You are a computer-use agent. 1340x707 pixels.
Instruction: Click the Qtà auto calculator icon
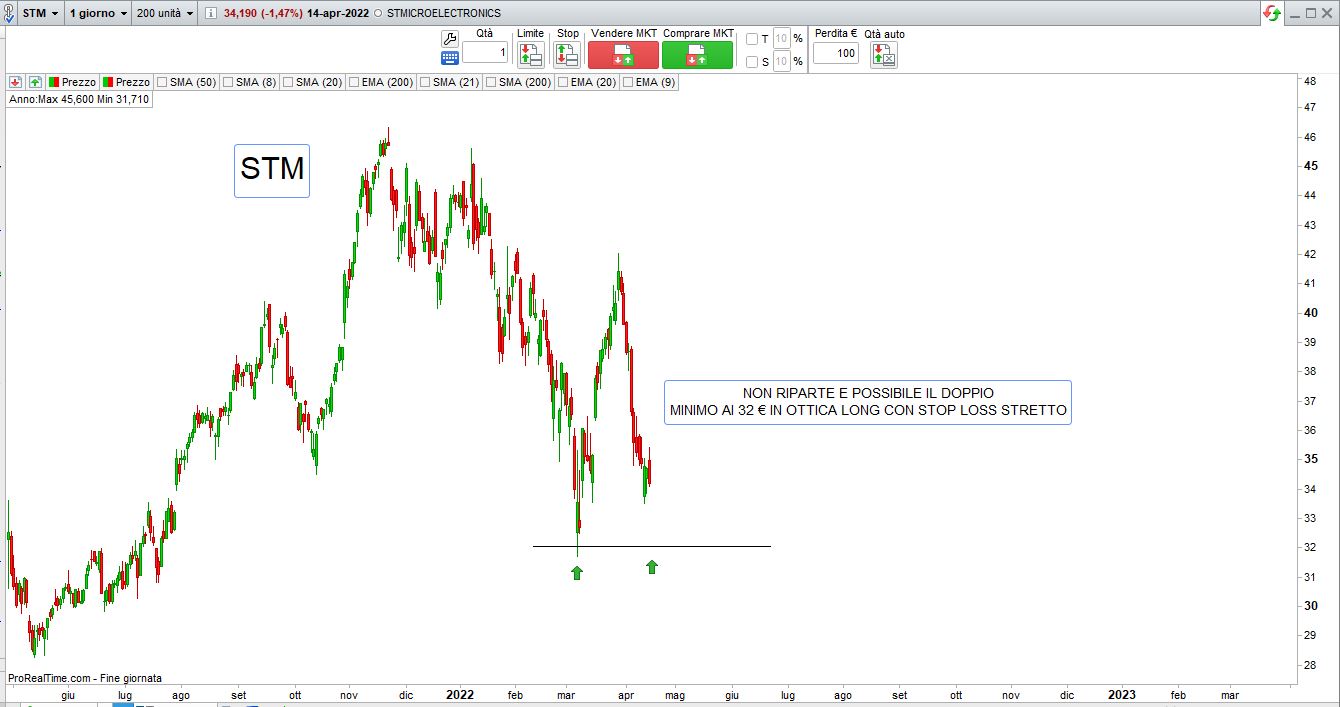pyautogui.click(x=884, y=55)
